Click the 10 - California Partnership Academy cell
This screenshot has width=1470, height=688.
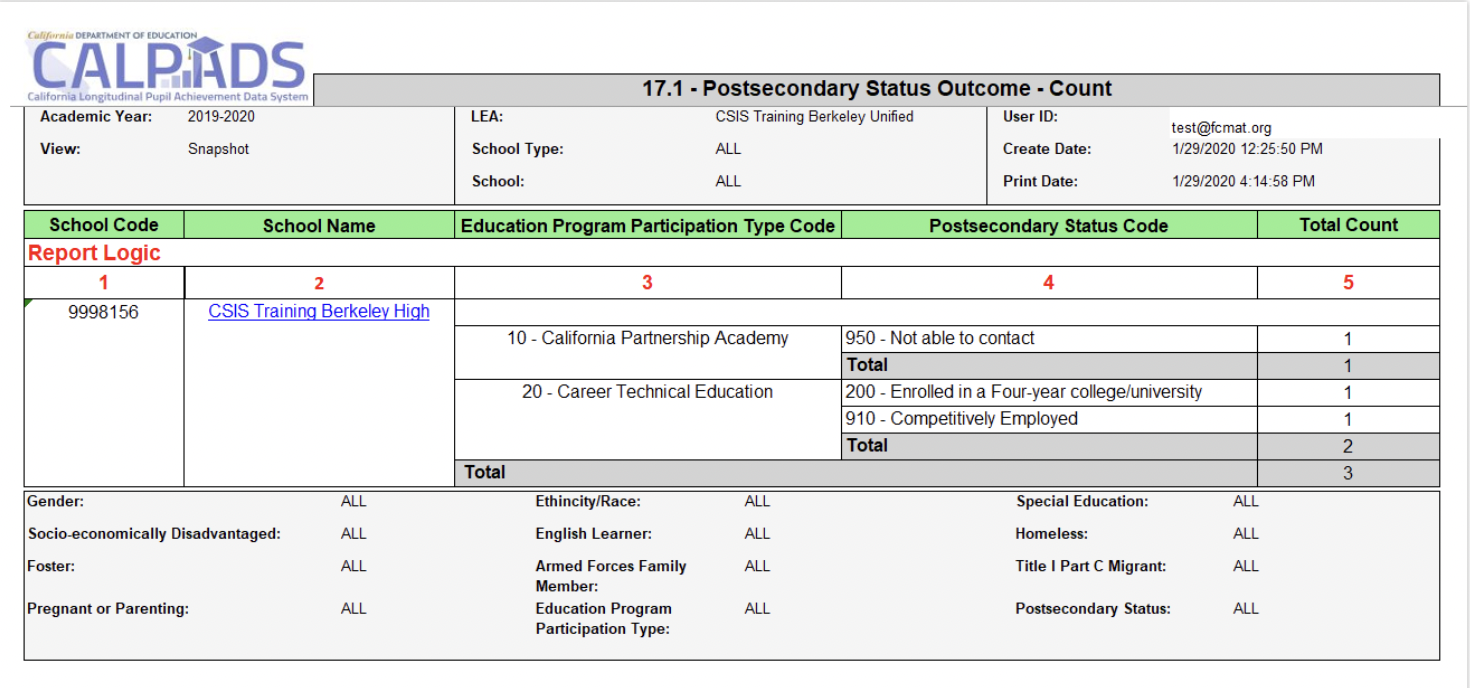(648, 339)
